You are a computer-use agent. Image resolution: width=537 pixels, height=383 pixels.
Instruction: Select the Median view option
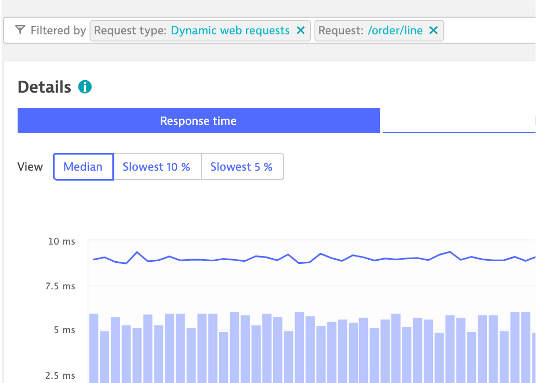point(83,167)
